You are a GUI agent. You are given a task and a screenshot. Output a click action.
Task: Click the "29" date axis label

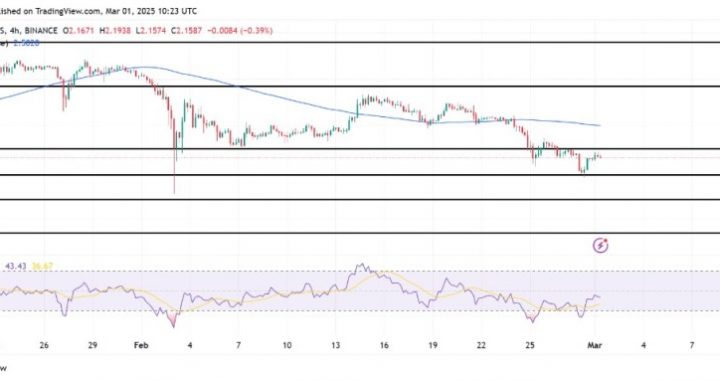coord(93,345)
